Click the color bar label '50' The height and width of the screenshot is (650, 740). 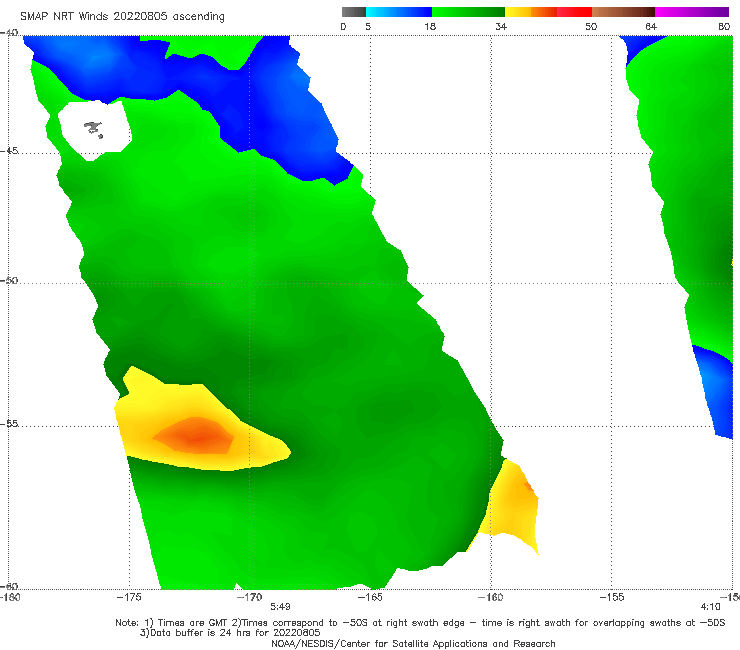point(591,27)
